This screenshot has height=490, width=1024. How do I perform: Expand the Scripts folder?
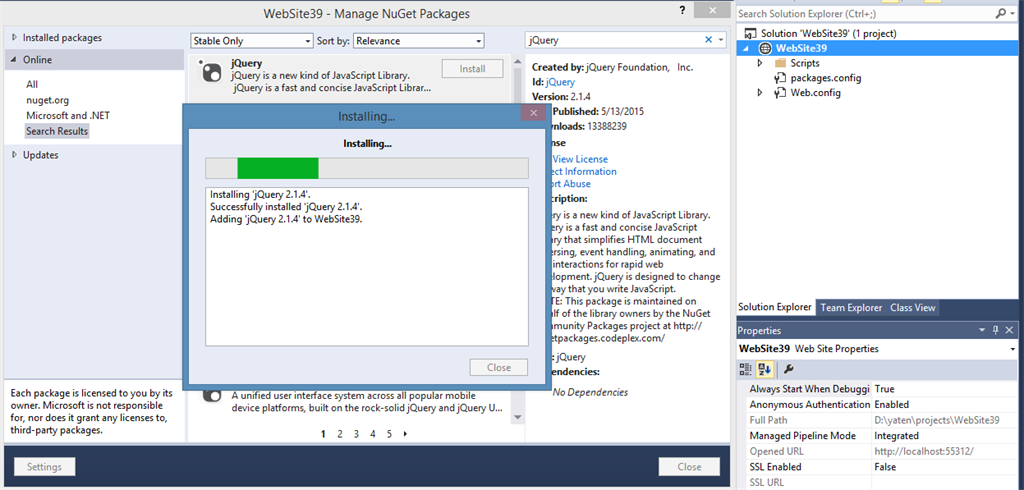point(760,63)
